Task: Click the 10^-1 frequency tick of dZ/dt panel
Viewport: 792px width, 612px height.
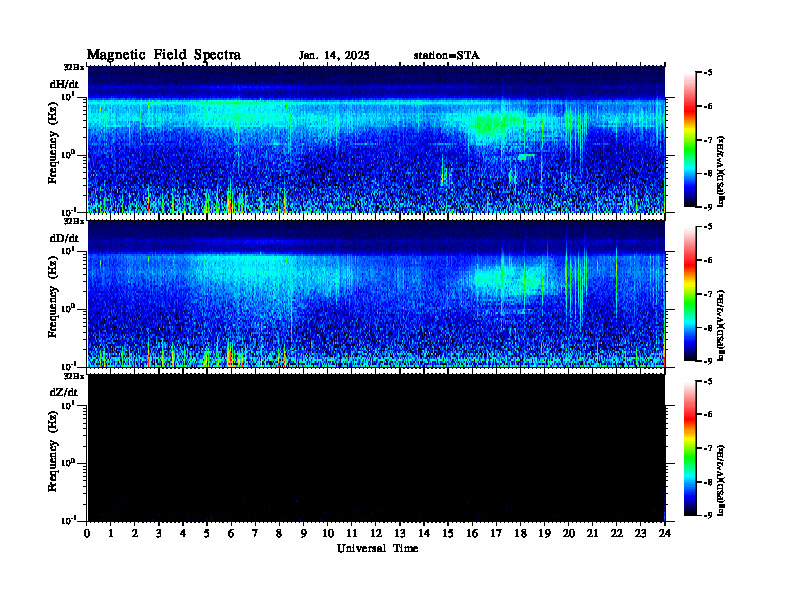Action: tap(67, 520)
